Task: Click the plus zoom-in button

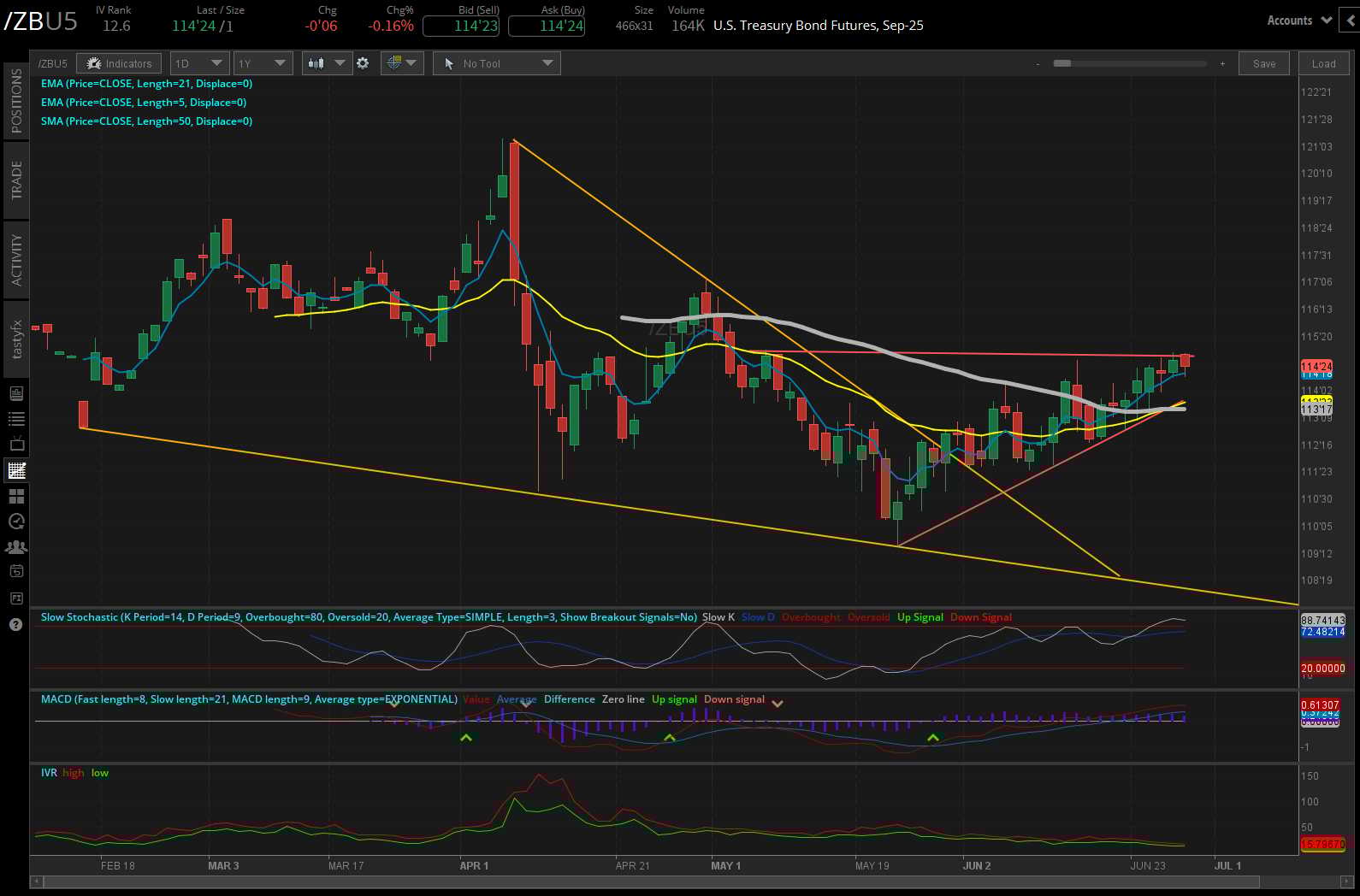Action: point(1222,64)
